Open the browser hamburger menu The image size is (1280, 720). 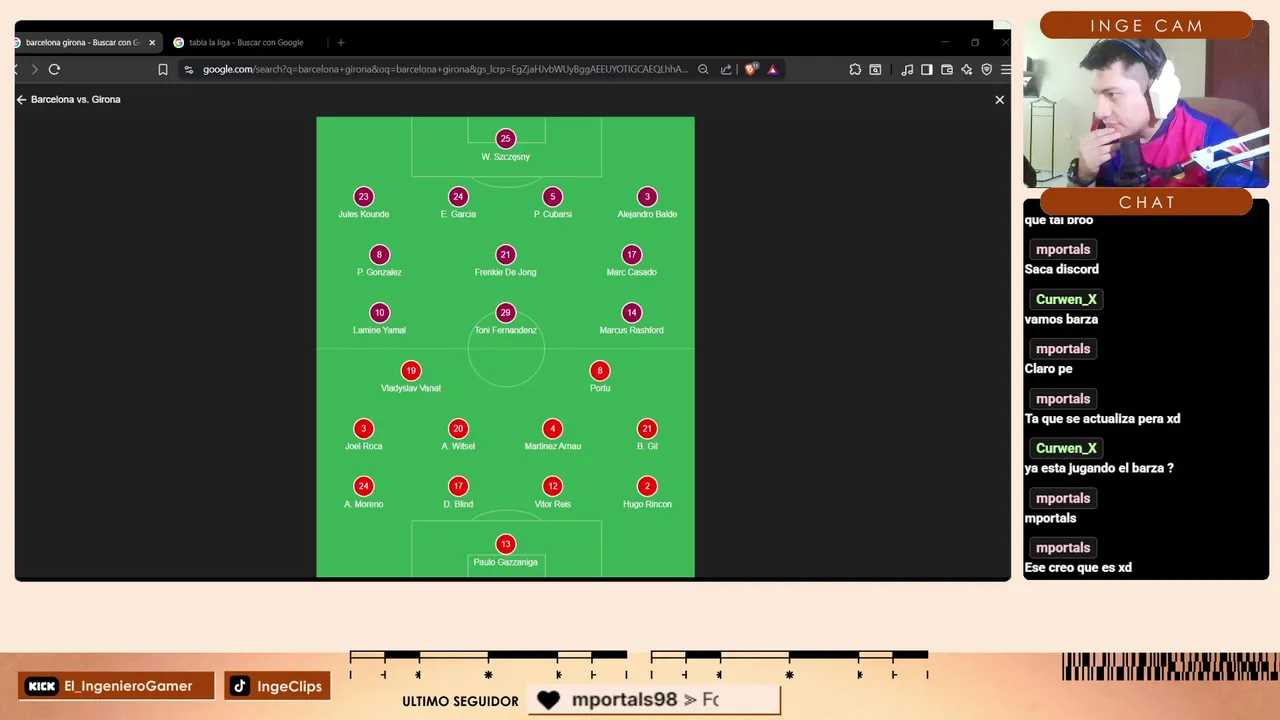coord(1005,69)
